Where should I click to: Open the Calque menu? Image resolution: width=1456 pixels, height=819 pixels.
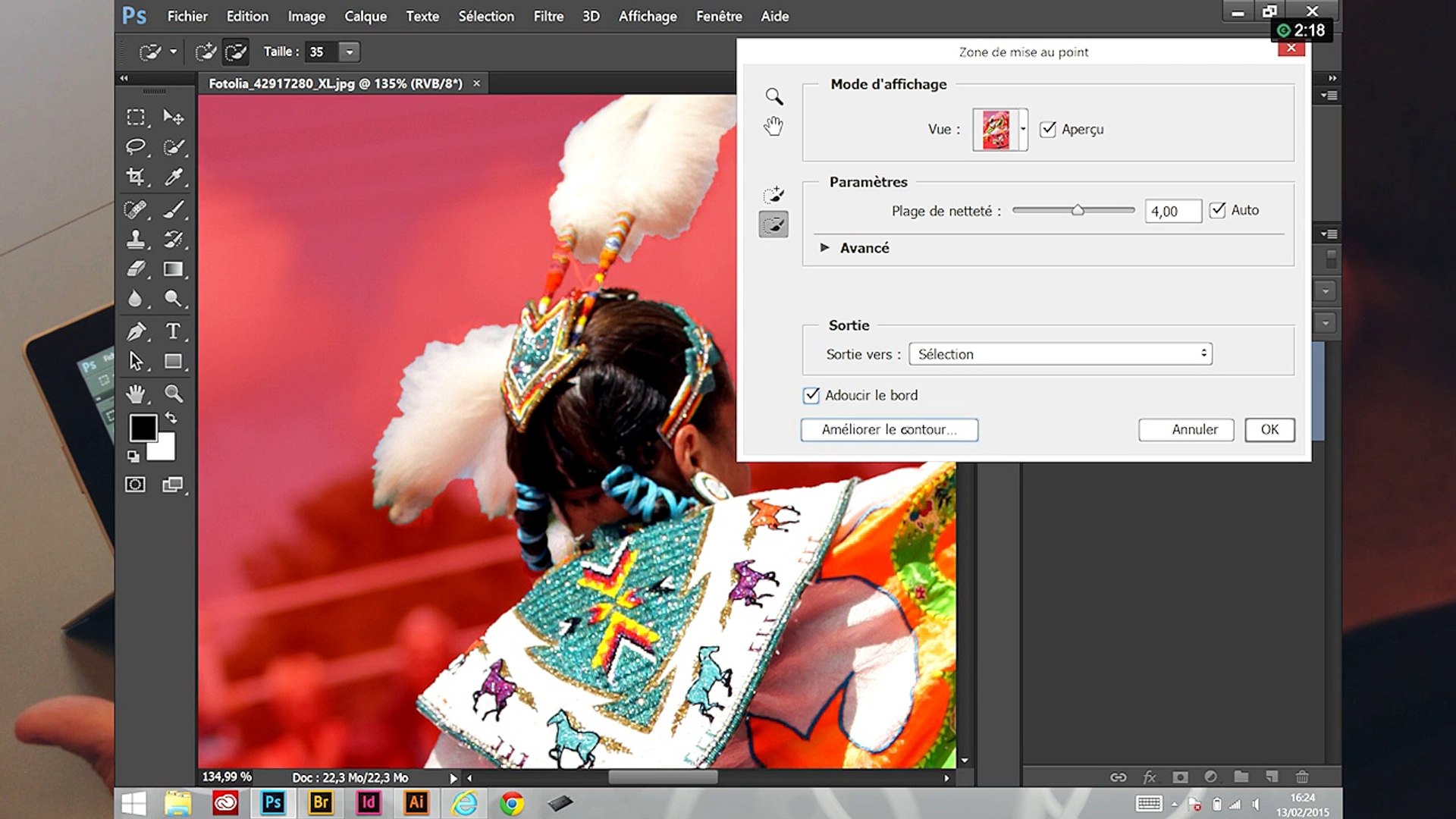tap(366, 16)
